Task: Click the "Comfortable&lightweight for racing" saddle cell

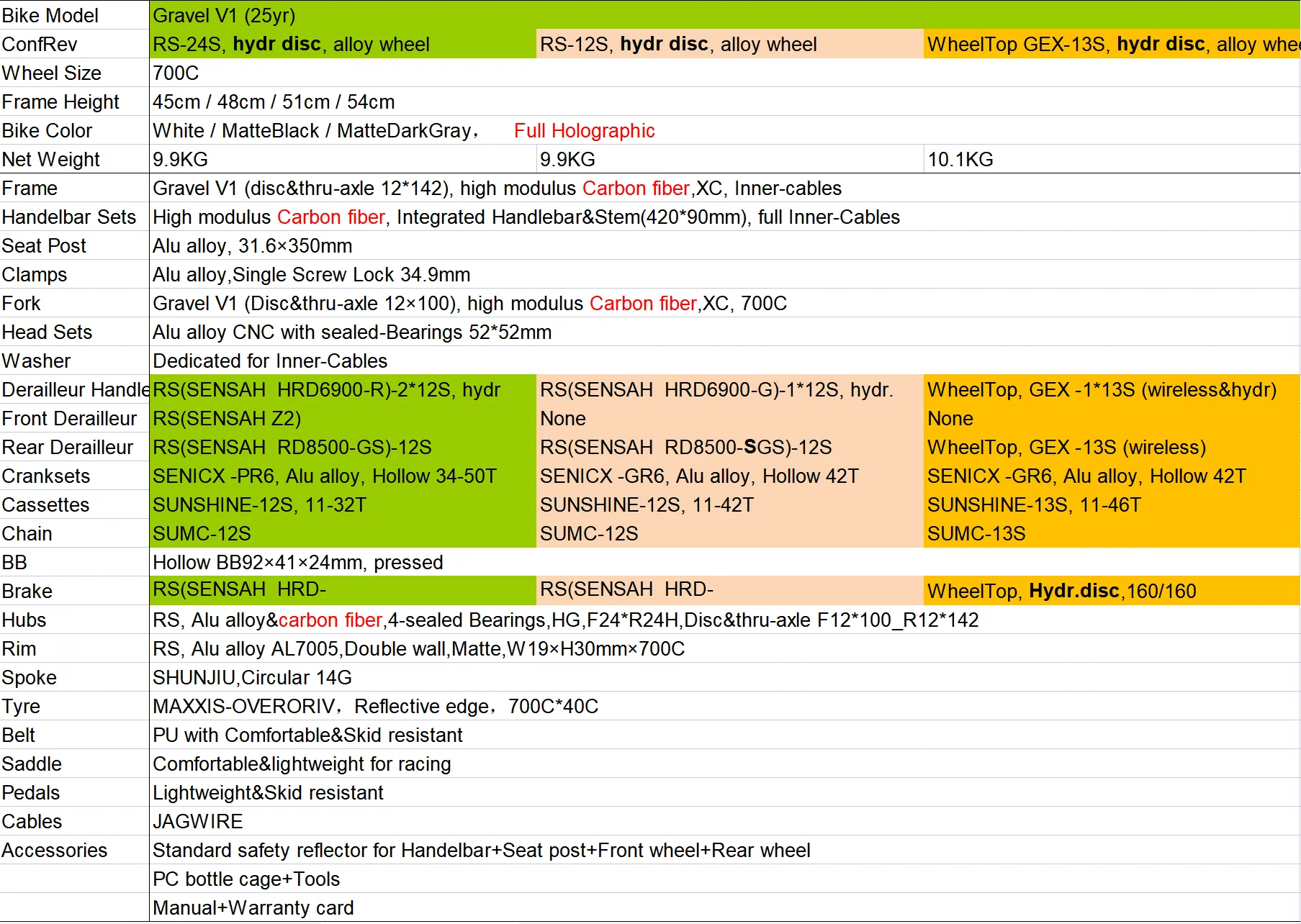Action: [724, 764]
